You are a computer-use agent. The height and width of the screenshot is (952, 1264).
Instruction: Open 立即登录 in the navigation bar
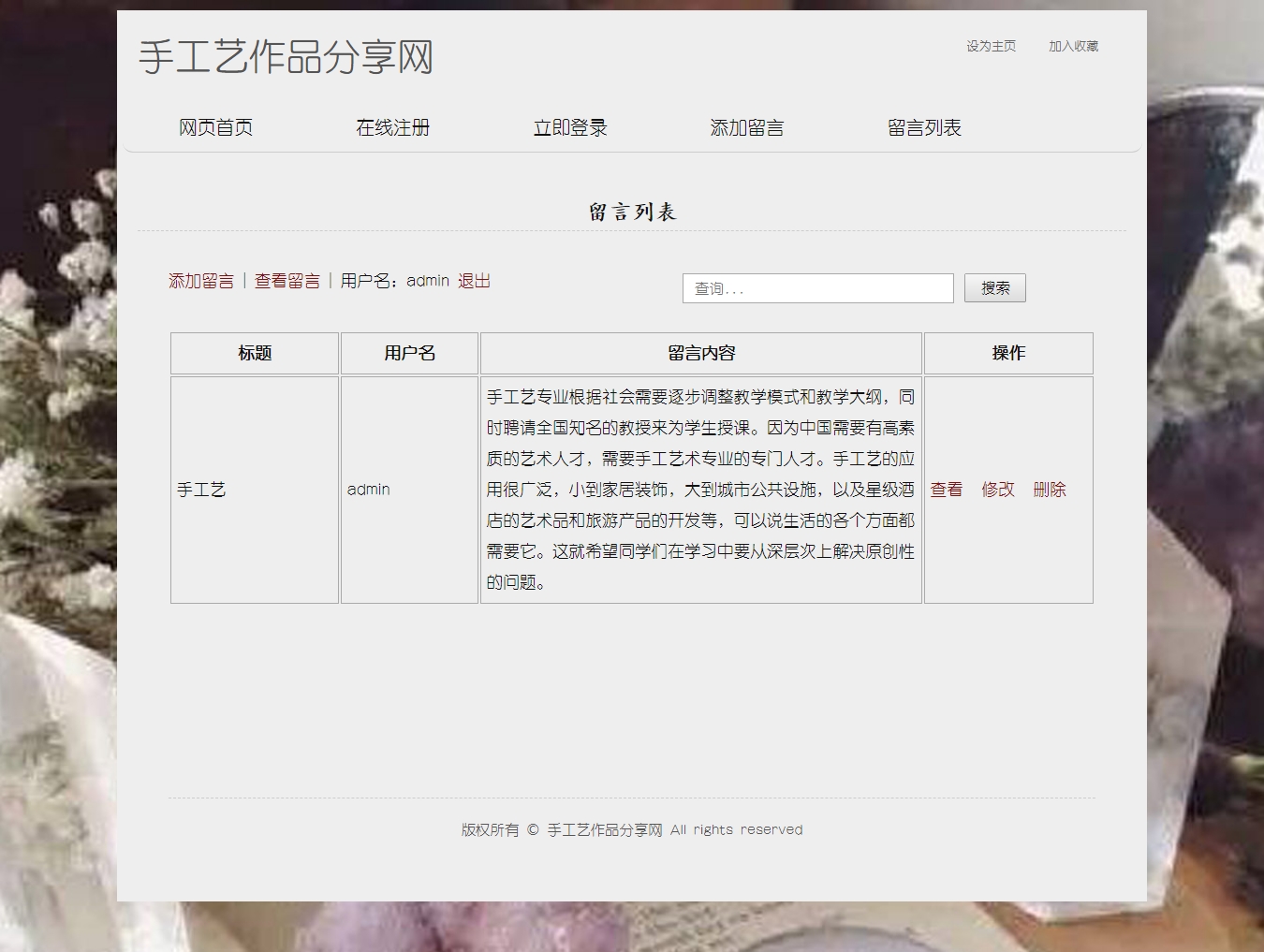pyautogui.click(x=570, y=127)
